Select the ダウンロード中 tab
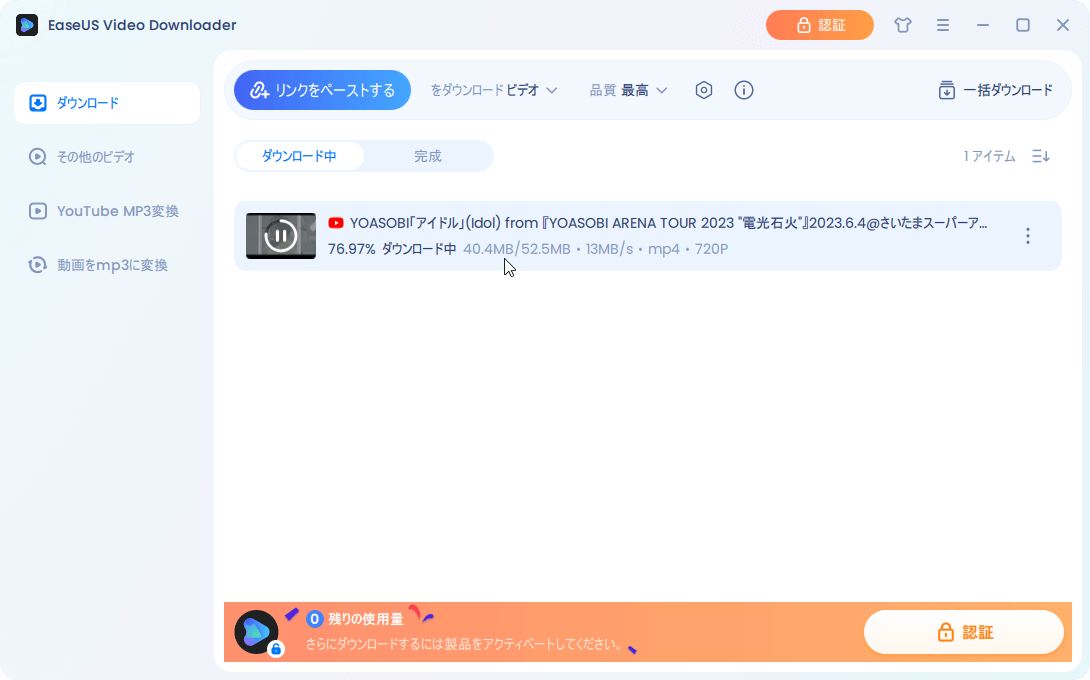This screenshot has width=1090, height=680. [299, 156]
